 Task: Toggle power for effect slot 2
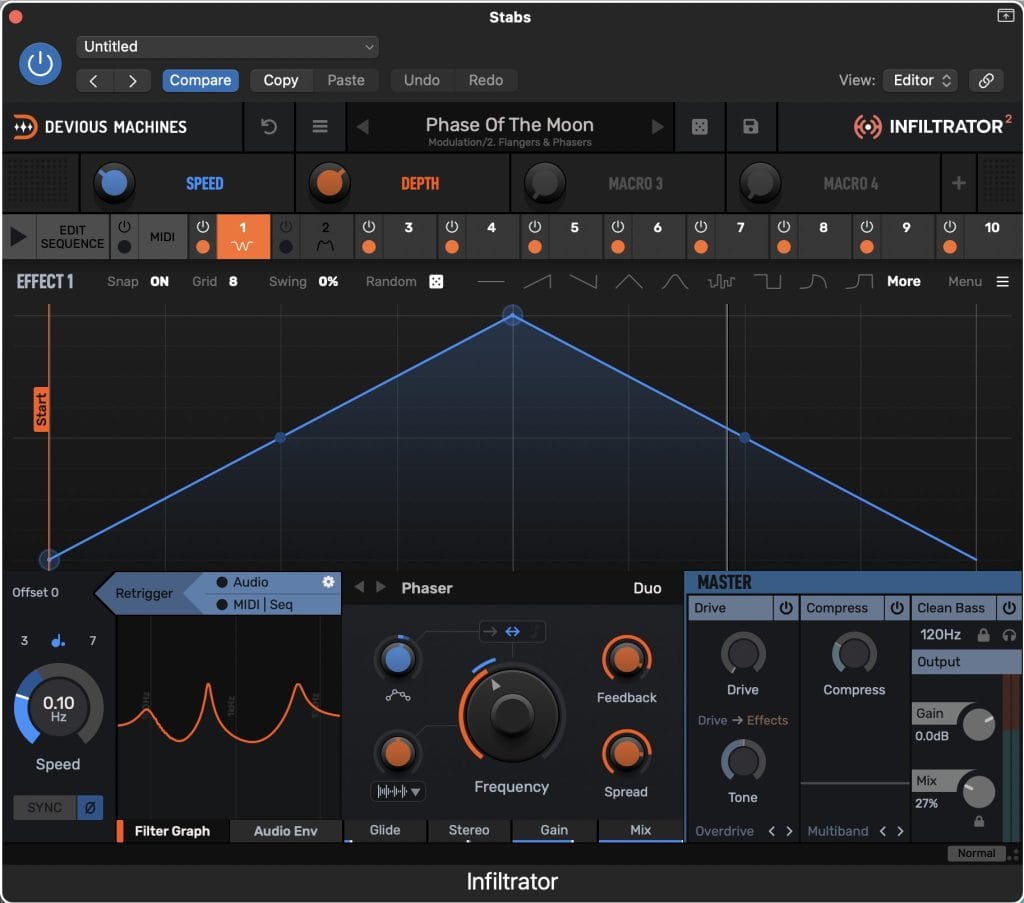tap(285, 227)
